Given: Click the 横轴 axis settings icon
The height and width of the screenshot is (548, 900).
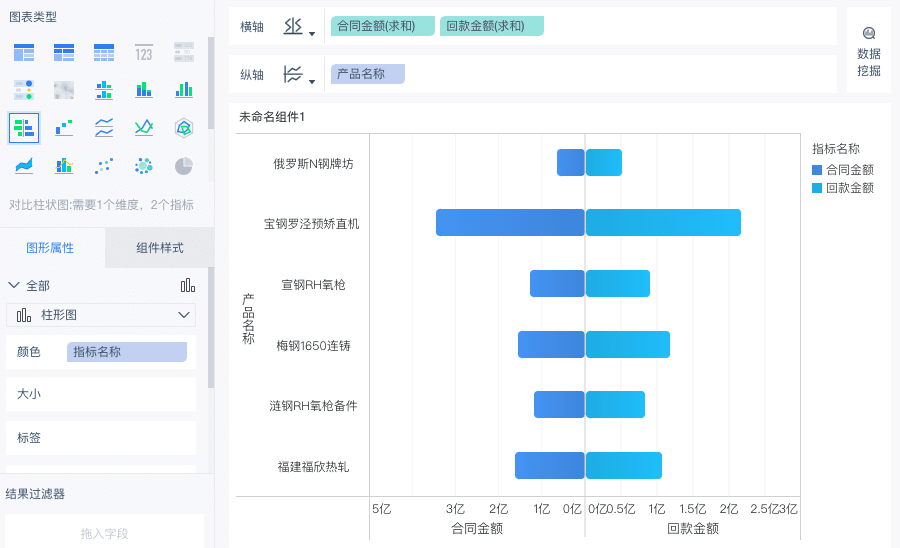Looking at the screenshot, I should pyautogui.click(x=293, y=26).
